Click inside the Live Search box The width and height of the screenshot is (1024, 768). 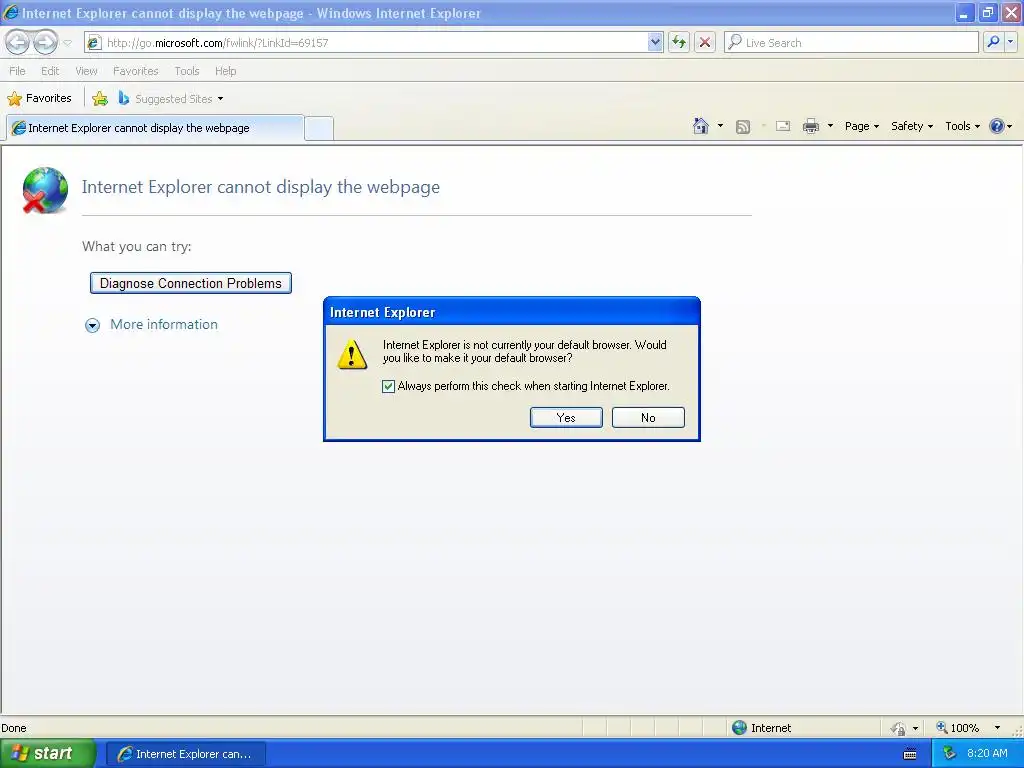pyautogui.click(x=852, y=42)
